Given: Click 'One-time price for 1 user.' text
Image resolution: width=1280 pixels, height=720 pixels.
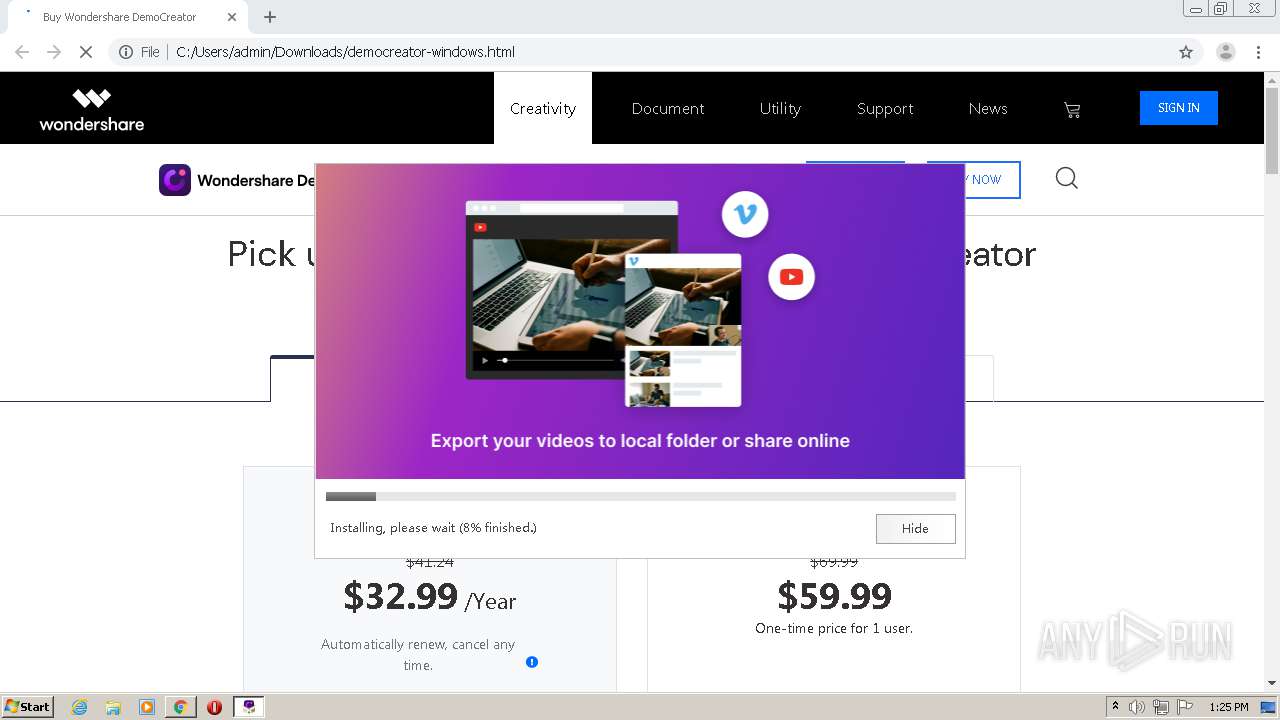Looking at the screenshot, I should 834,629.
